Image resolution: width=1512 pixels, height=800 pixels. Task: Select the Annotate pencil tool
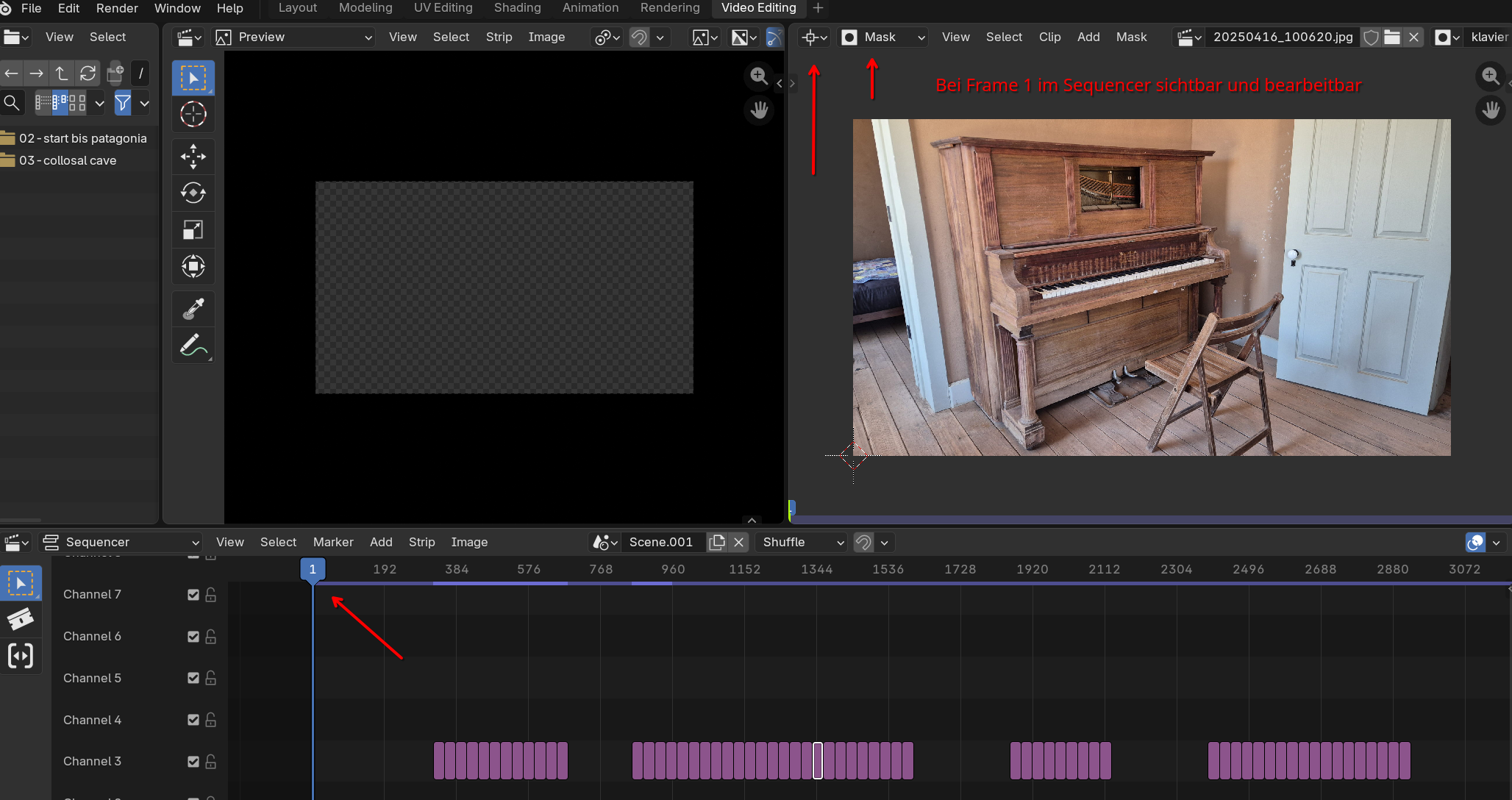[193, 346]
